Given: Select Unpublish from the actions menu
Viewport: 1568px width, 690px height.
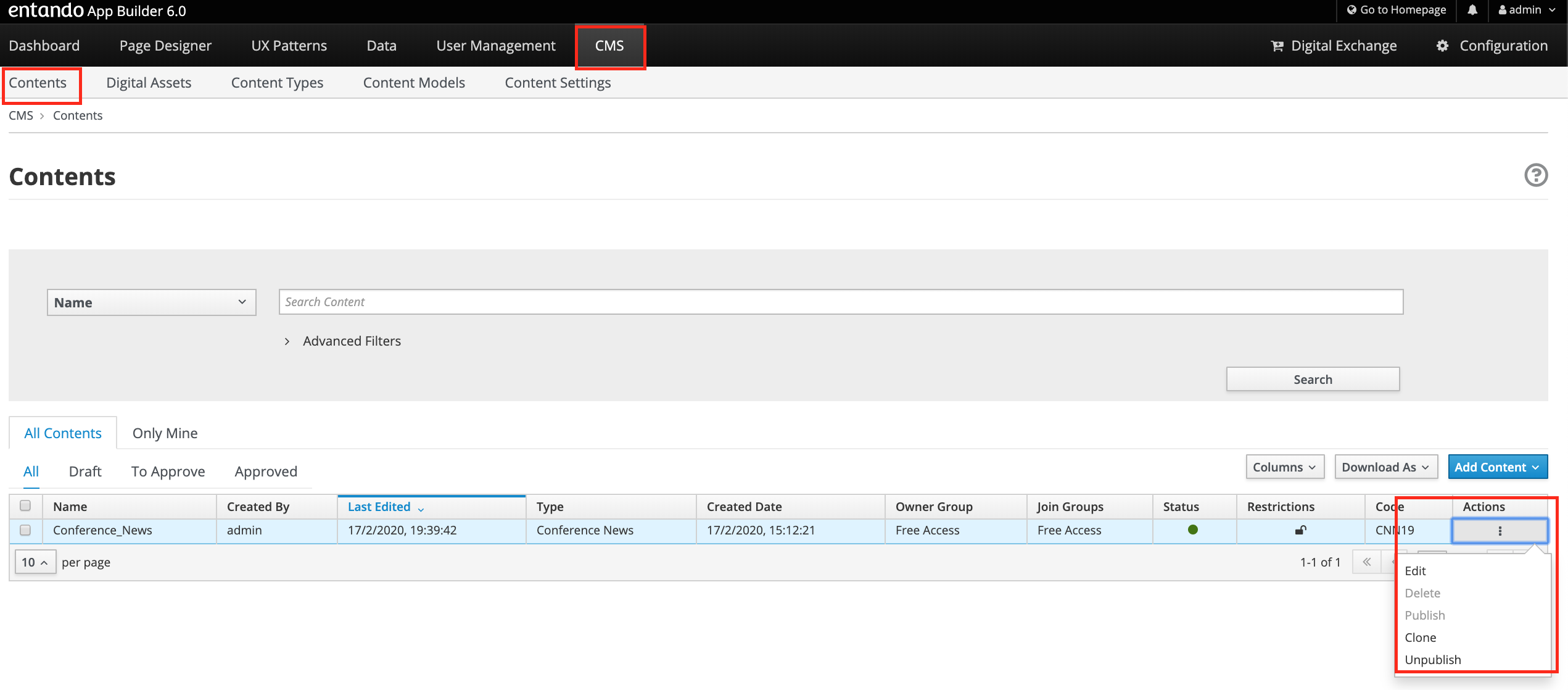Looking at the screenshot, I should point(1432,660).
